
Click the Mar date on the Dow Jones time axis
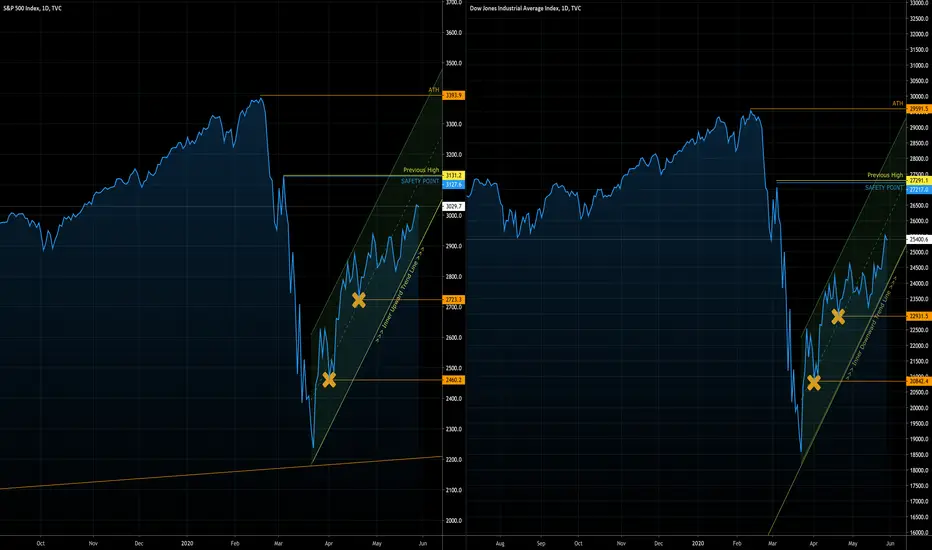(772, 543)
